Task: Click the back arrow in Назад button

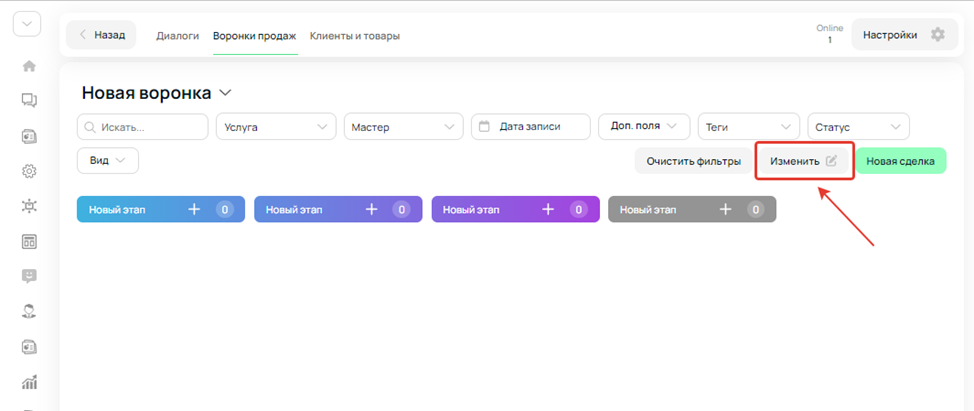Action: point(83,35)
